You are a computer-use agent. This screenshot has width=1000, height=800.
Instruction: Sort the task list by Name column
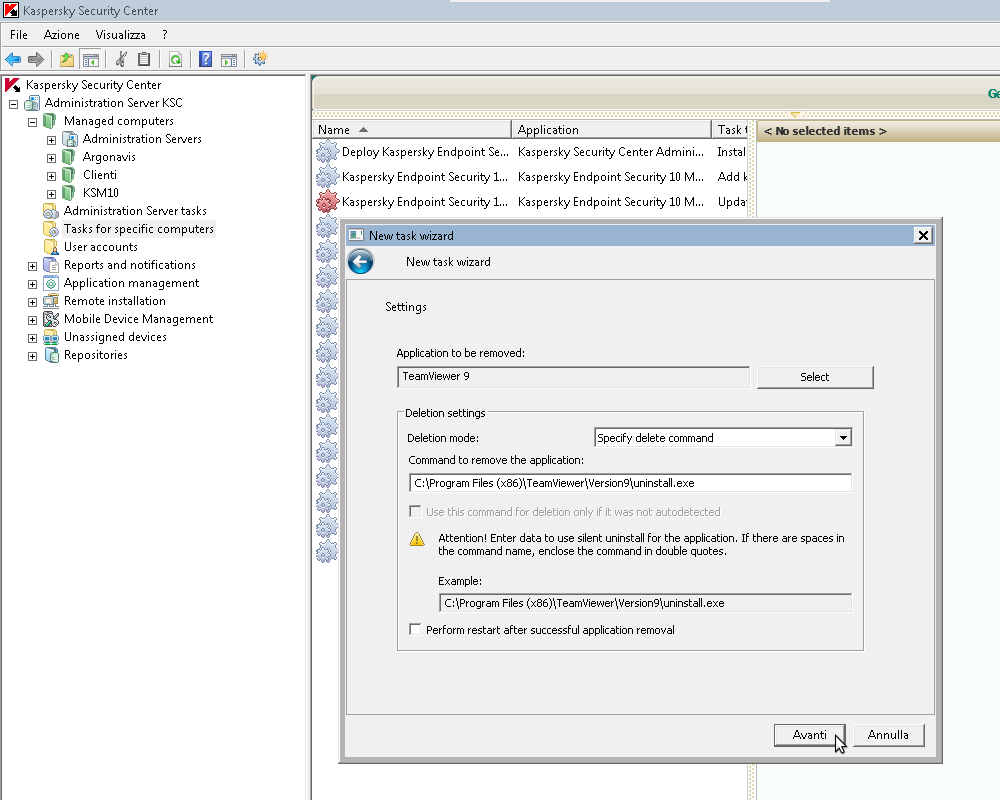click(x=411, y=130)
